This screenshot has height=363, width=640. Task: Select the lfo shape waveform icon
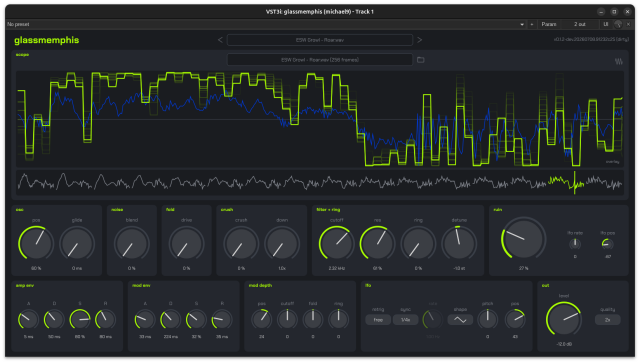pos(460,320)
